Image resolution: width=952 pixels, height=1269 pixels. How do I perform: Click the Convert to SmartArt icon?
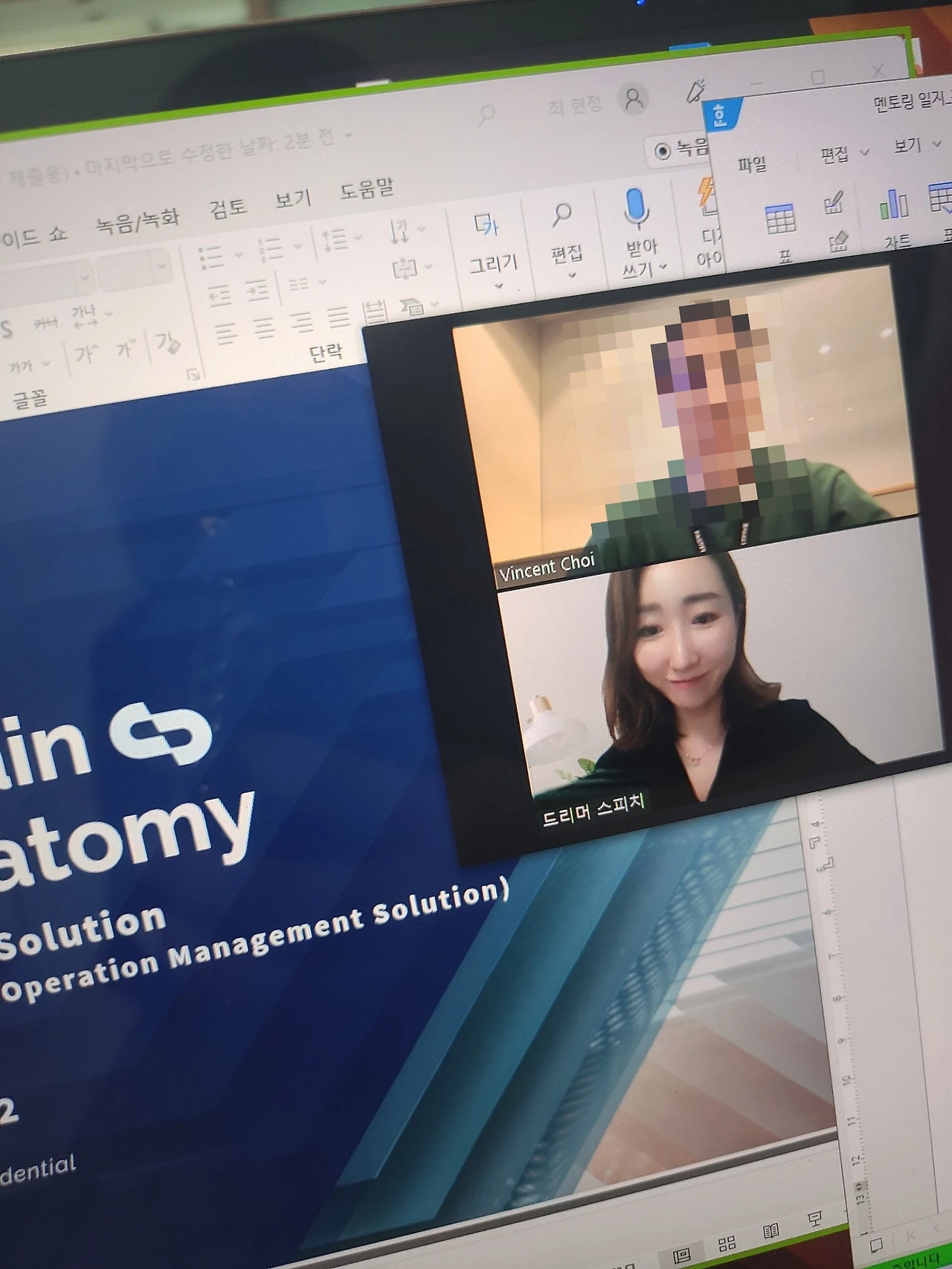411,306
